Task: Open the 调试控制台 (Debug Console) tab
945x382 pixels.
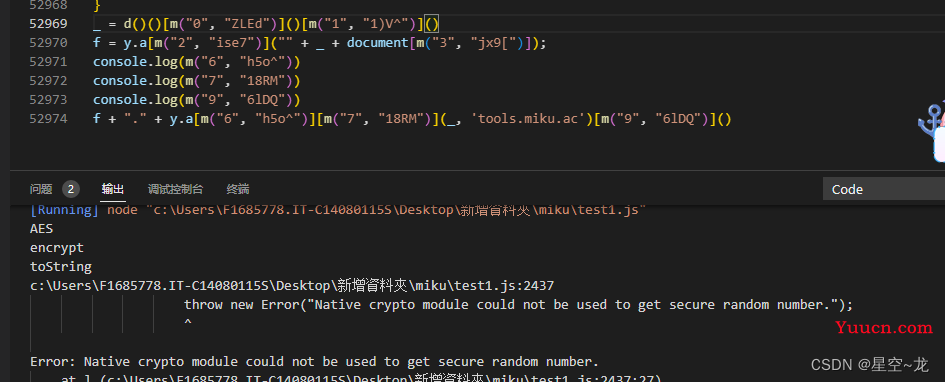Action: (175, 189)
